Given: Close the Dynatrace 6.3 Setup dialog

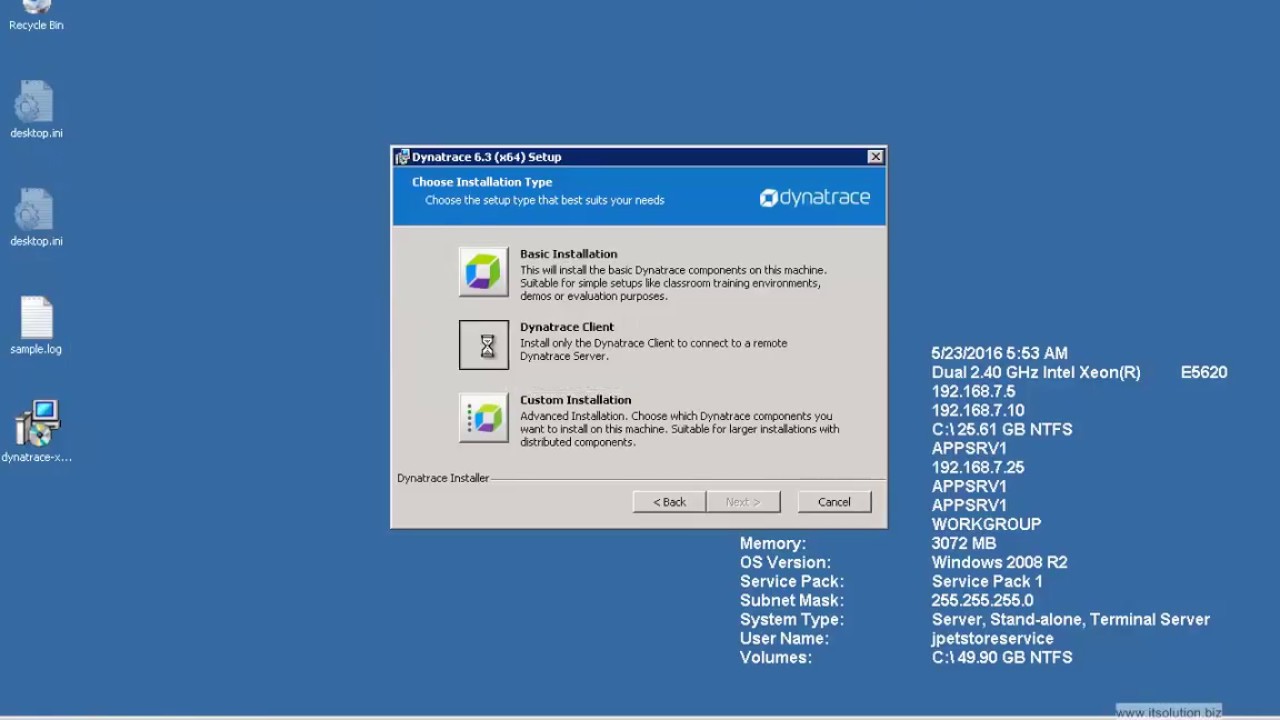Looking at the screenshot, I should [875, 157].
